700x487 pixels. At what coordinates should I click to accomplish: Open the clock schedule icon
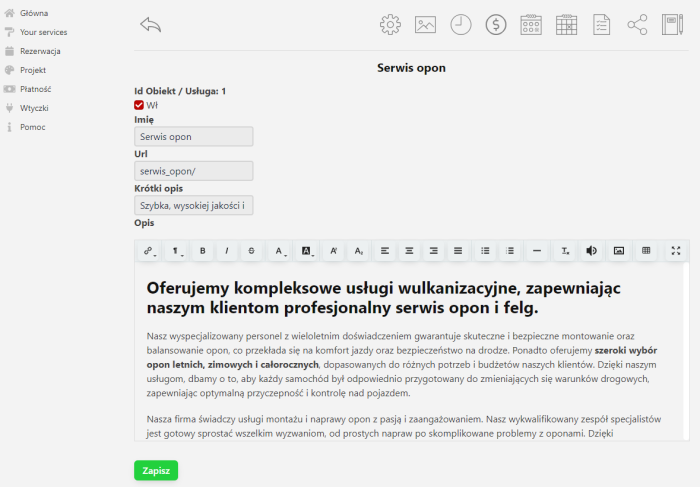(460, 25)
